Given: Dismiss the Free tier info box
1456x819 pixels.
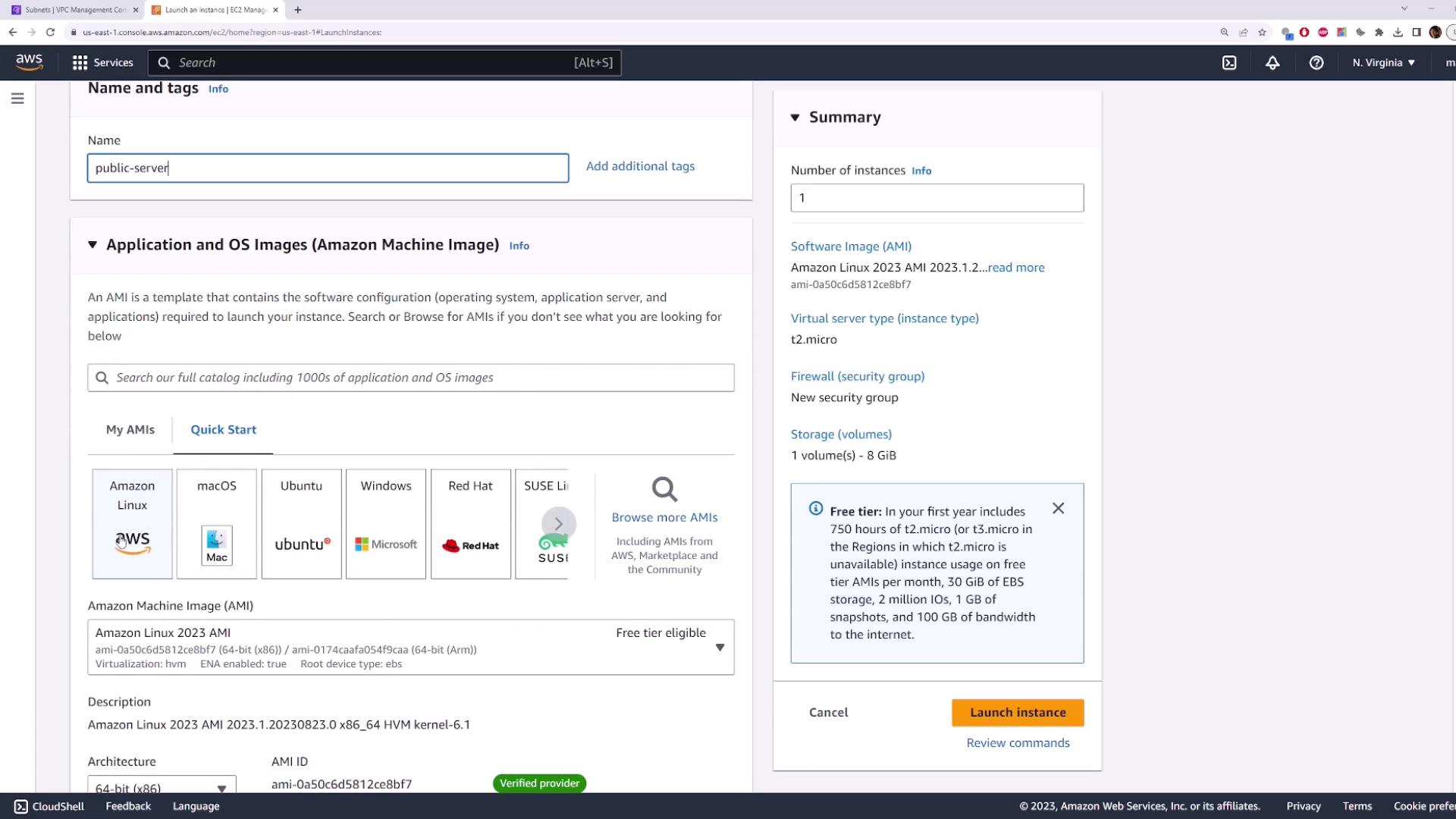Looking at the screenshot, I should [1058, 509].
